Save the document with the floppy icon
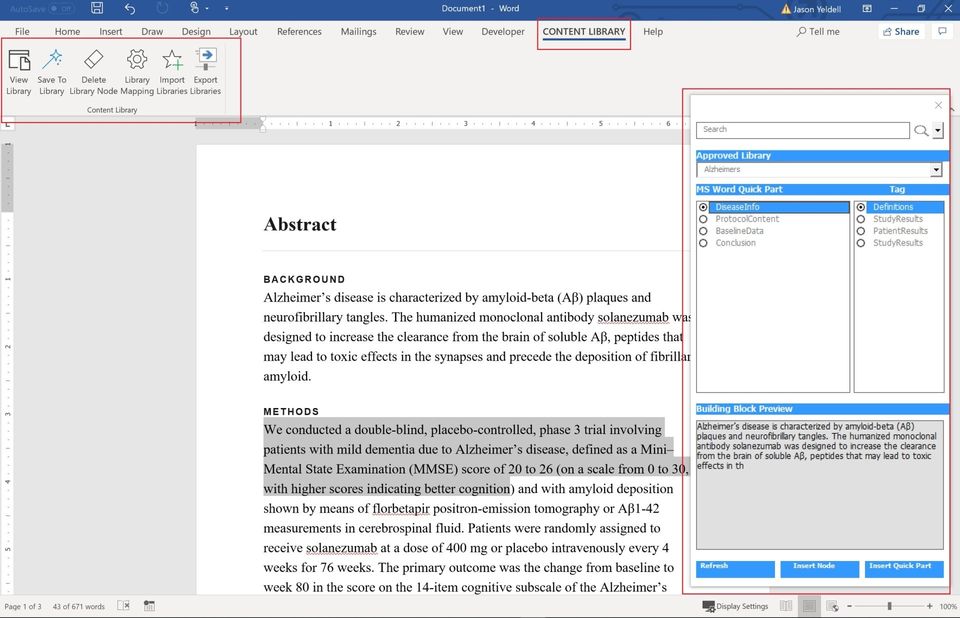 tap(97, 8)
